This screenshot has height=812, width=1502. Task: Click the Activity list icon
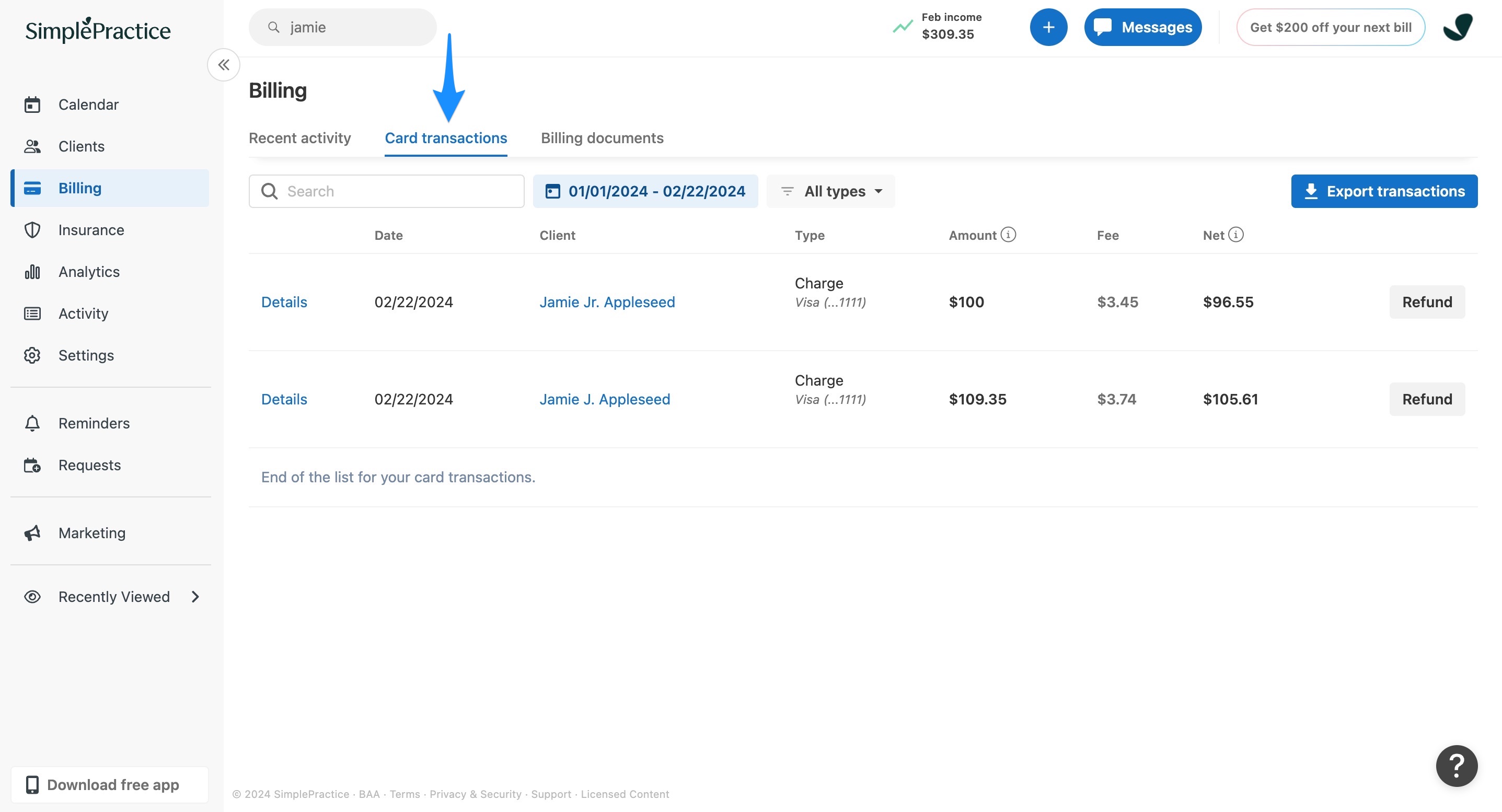32,314
